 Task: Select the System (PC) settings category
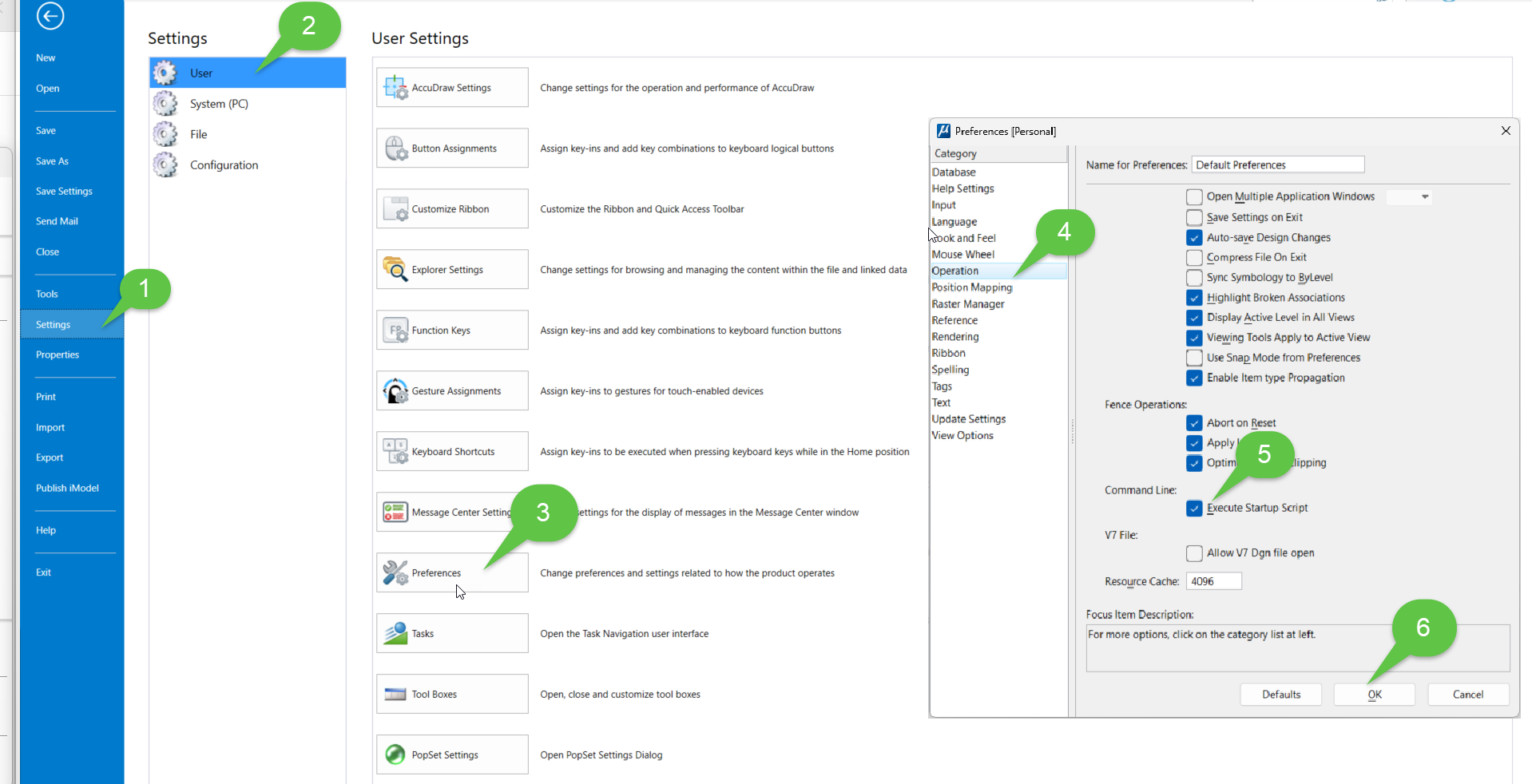[219, 104]
